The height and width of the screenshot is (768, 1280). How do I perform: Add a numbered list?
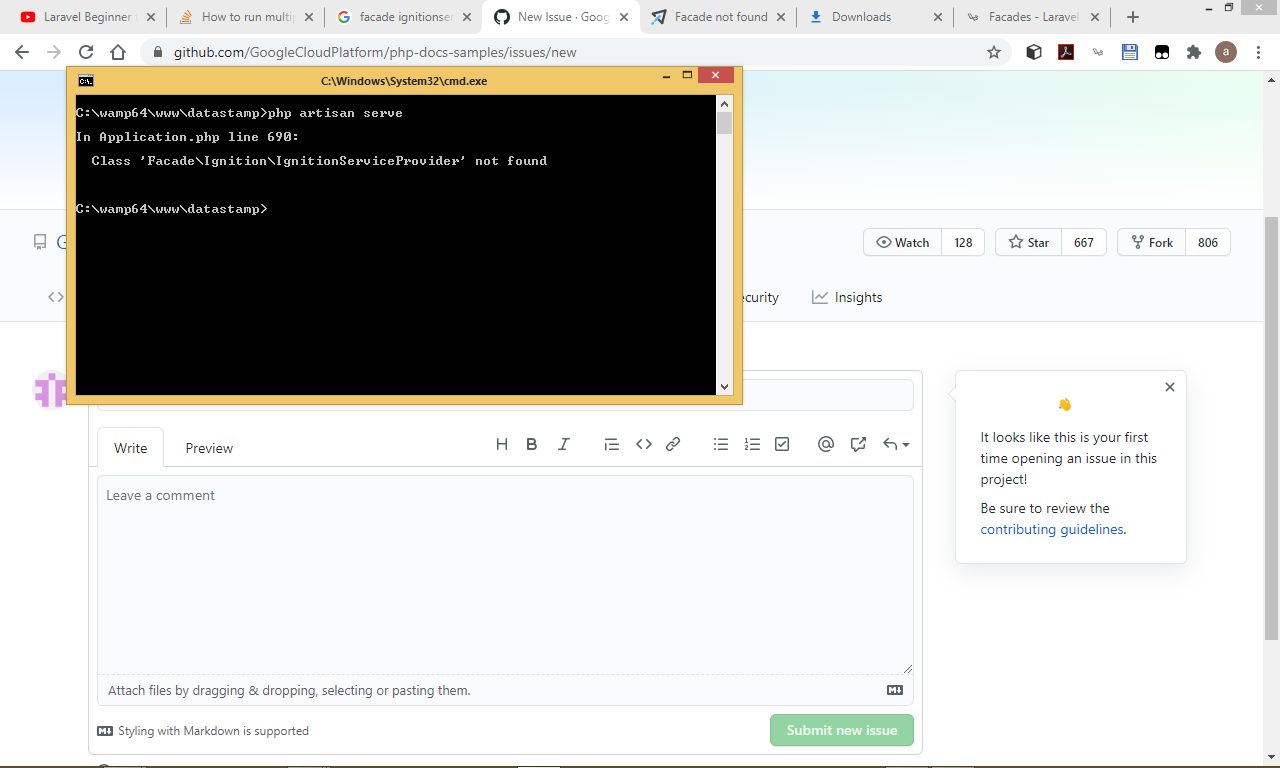[752, 444]
